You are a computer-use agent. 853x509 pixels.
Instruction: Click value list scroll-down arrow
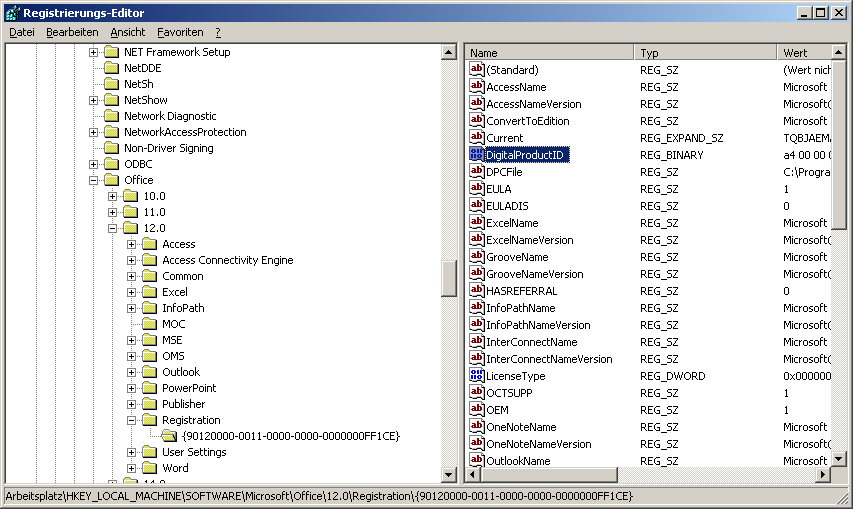[838, 458]
